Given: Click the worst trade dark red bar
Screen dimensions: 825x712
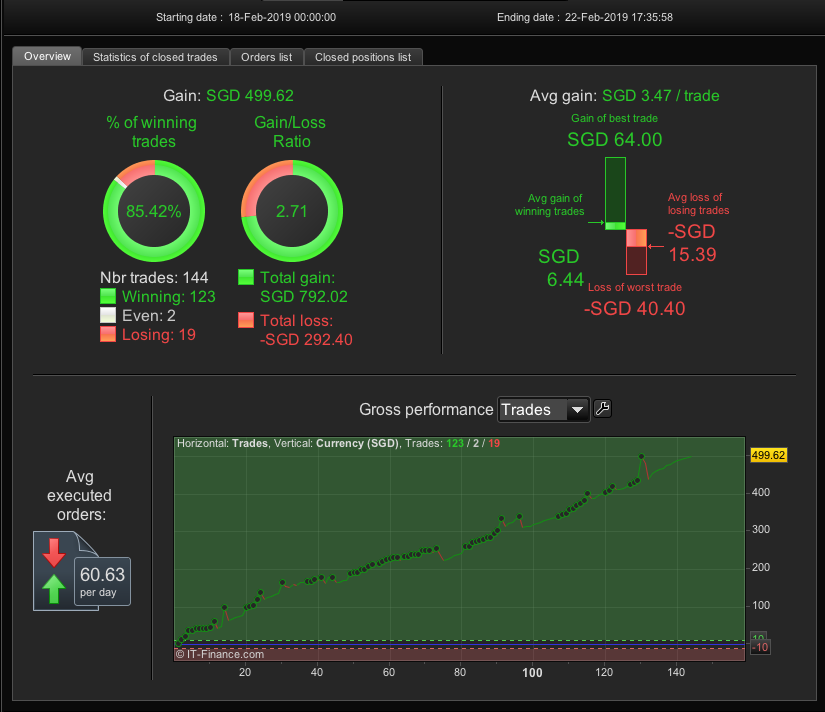Looking at the screenshot, I should [x=636, y=260].
